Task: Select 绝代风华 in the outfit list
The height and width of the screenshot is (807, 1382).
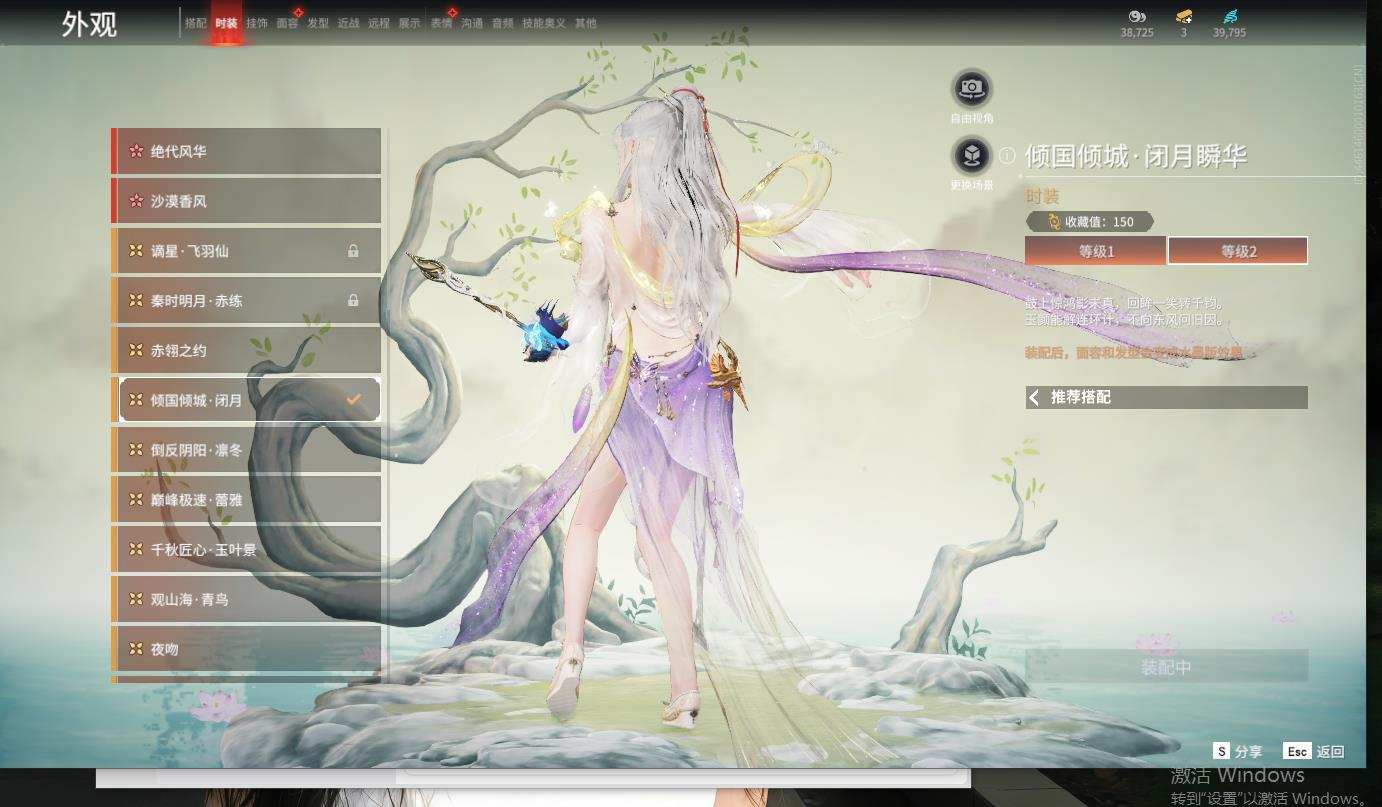Action: (246, 151)
